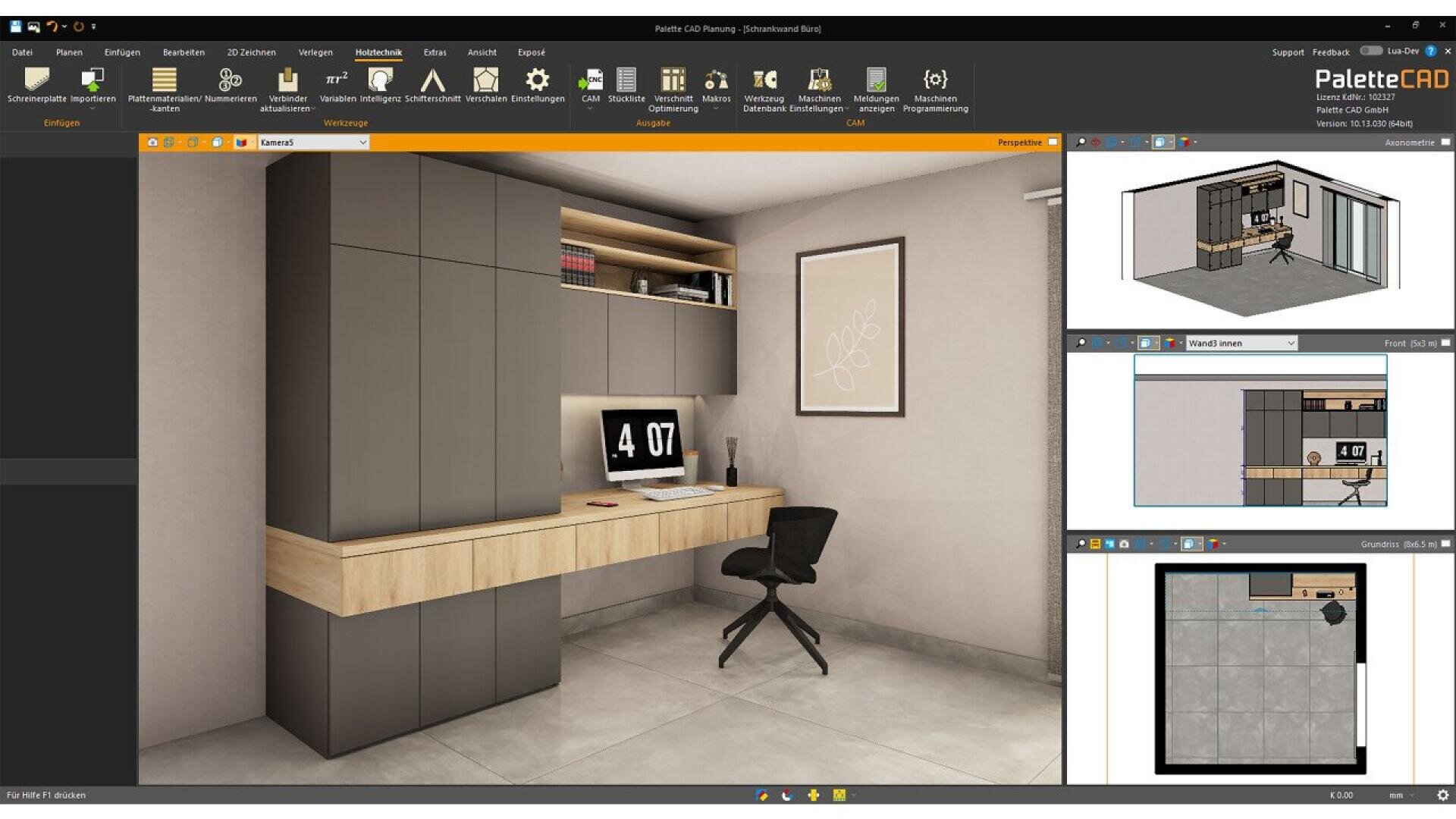Select the Verschalen tool
This screenshot has height=819, width=1456.
pyautogui.click(x=485, y=84)
